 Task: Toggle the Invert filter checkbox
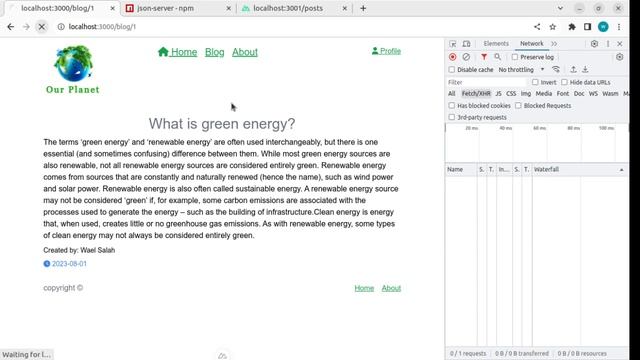(x=535, y=82)
